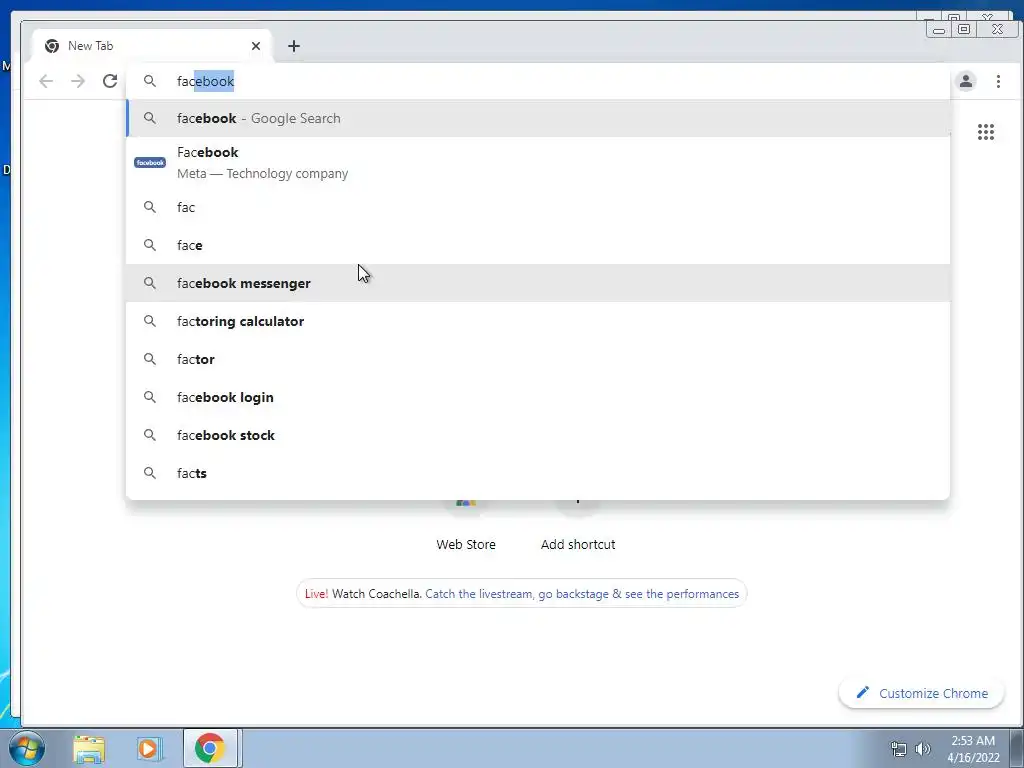
Task: Click the magnifier icon beside facts
Action: tap(150, 473)
